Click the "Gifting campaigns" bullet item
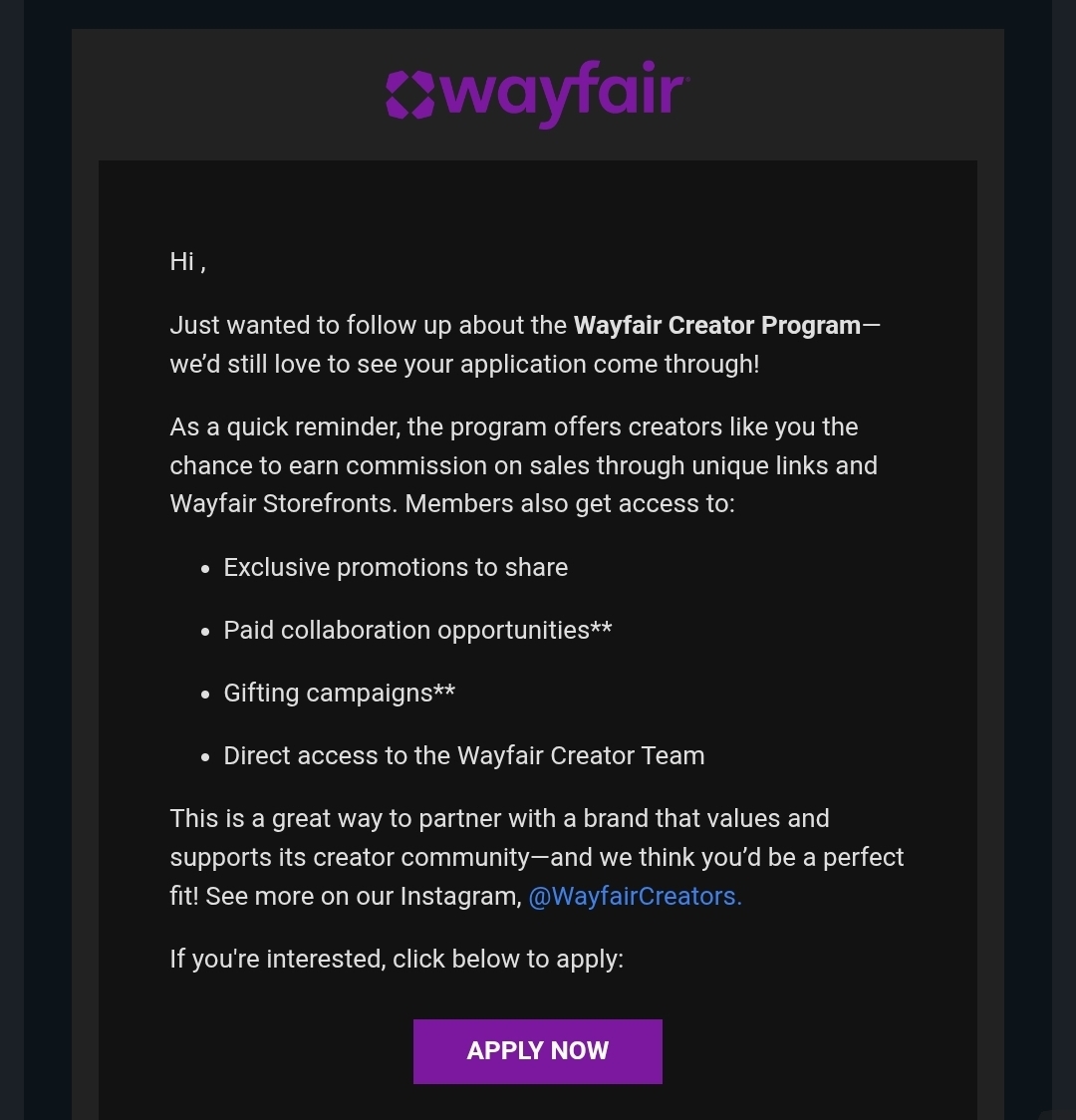 [329, 694]
